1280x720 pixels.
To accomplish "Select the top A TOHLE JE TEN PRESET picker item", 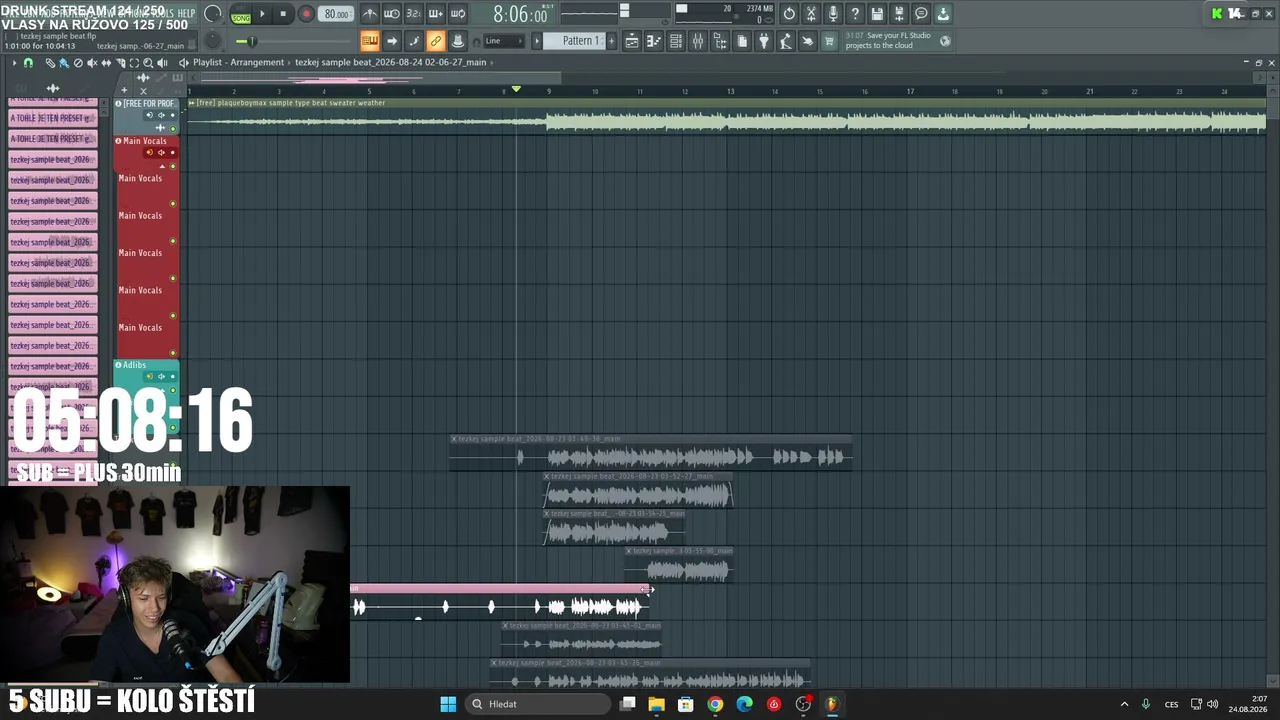I will (53, 118).
